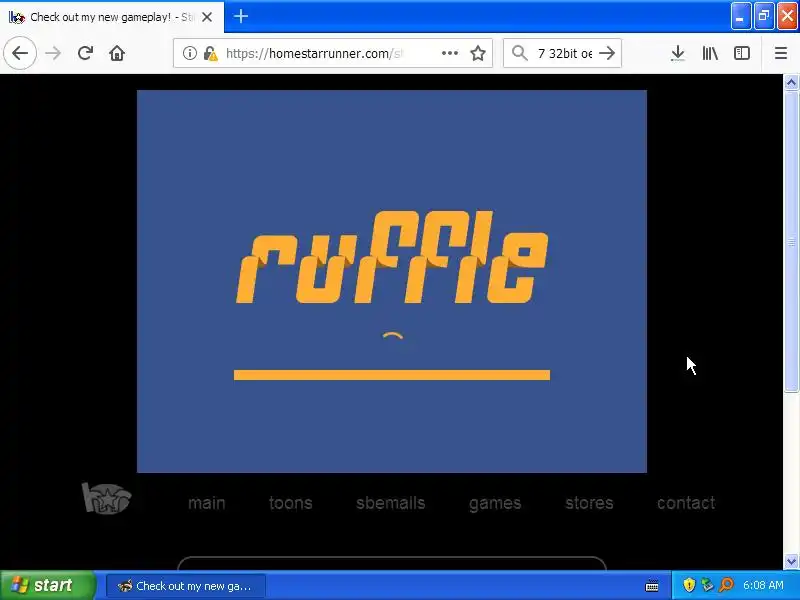Open the 'games' navigation link
Image resolution: width=800 pixels, height=600 pixels.
coord(495,503)
